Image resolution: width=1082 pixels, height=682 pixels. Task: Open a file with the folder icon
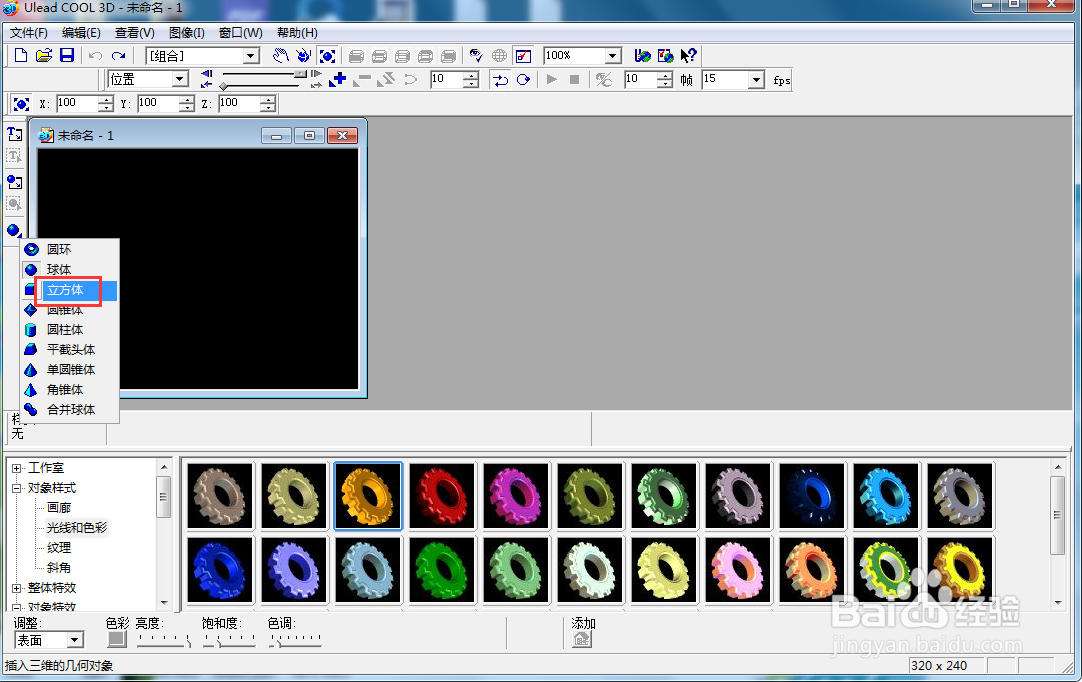click(43, 56)
